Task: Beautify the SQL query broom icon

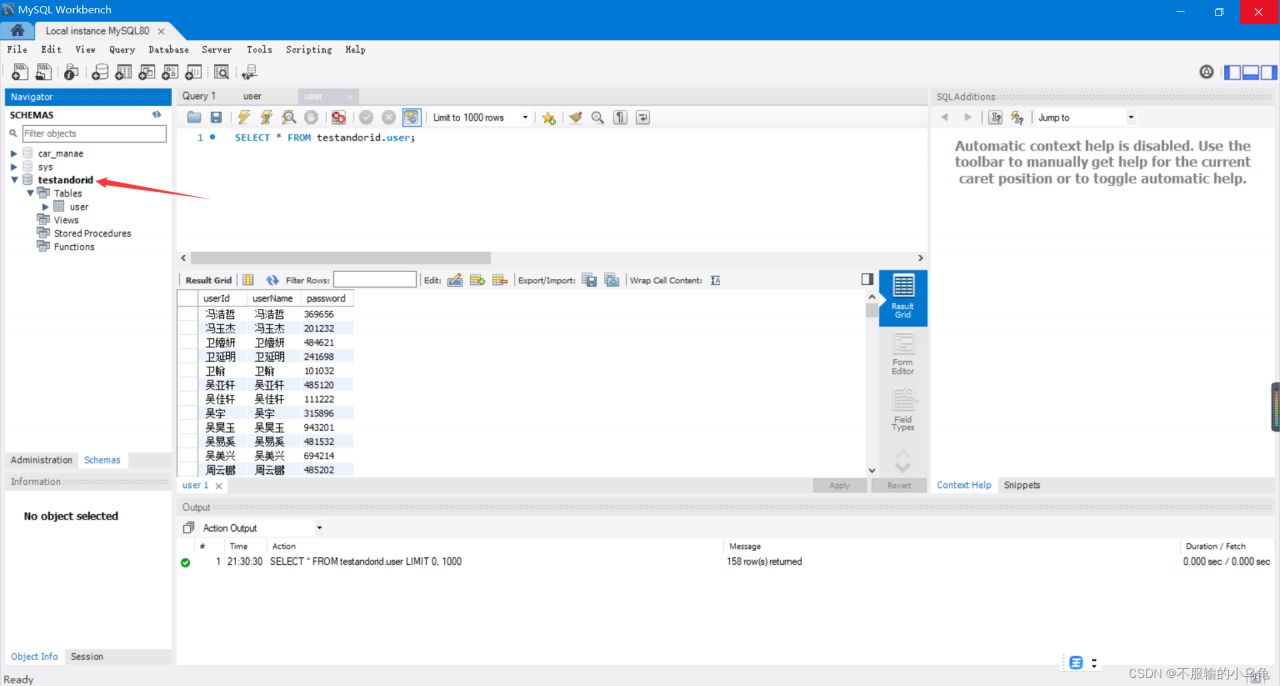Action: (575, 118)
